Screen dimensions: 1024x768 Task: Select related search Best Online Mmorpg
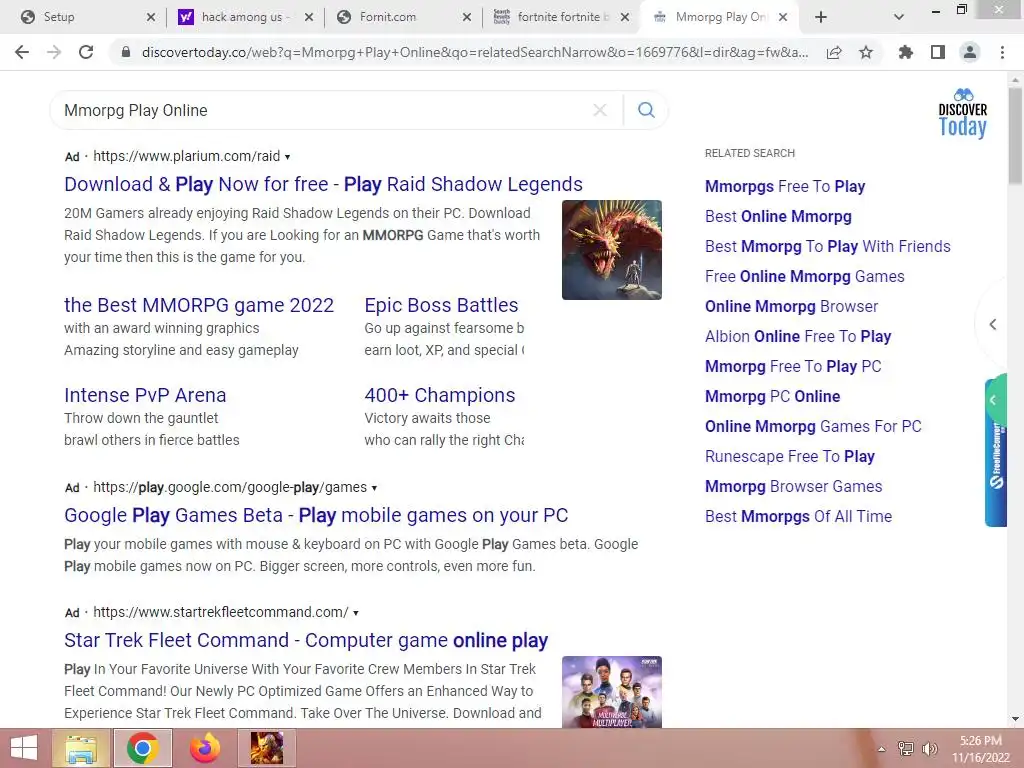click(778, 216)
